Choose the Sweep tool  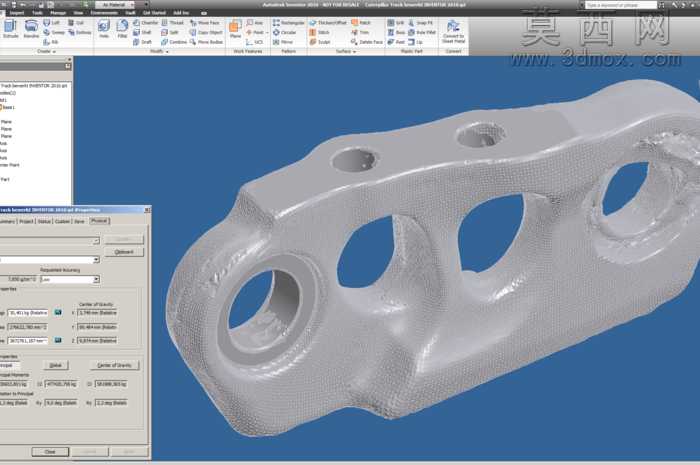coord(54,33)
